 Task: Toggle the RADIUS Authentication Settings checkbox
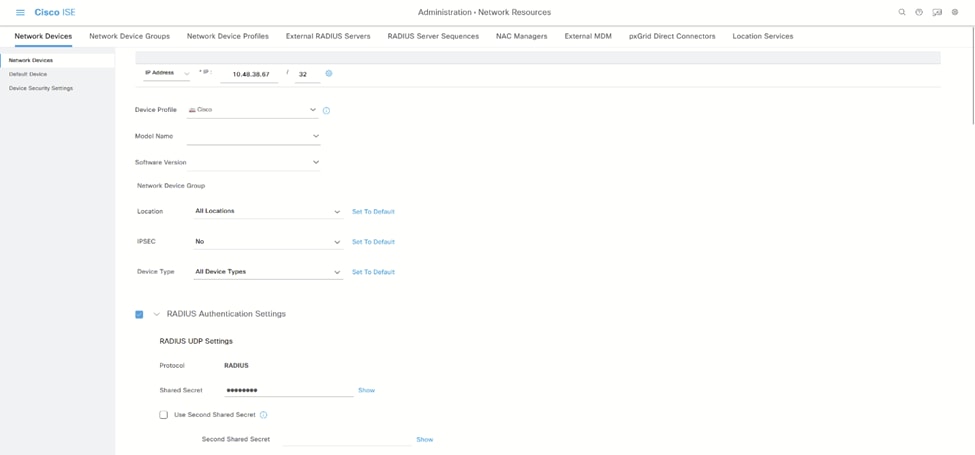(x=139, y=315)
